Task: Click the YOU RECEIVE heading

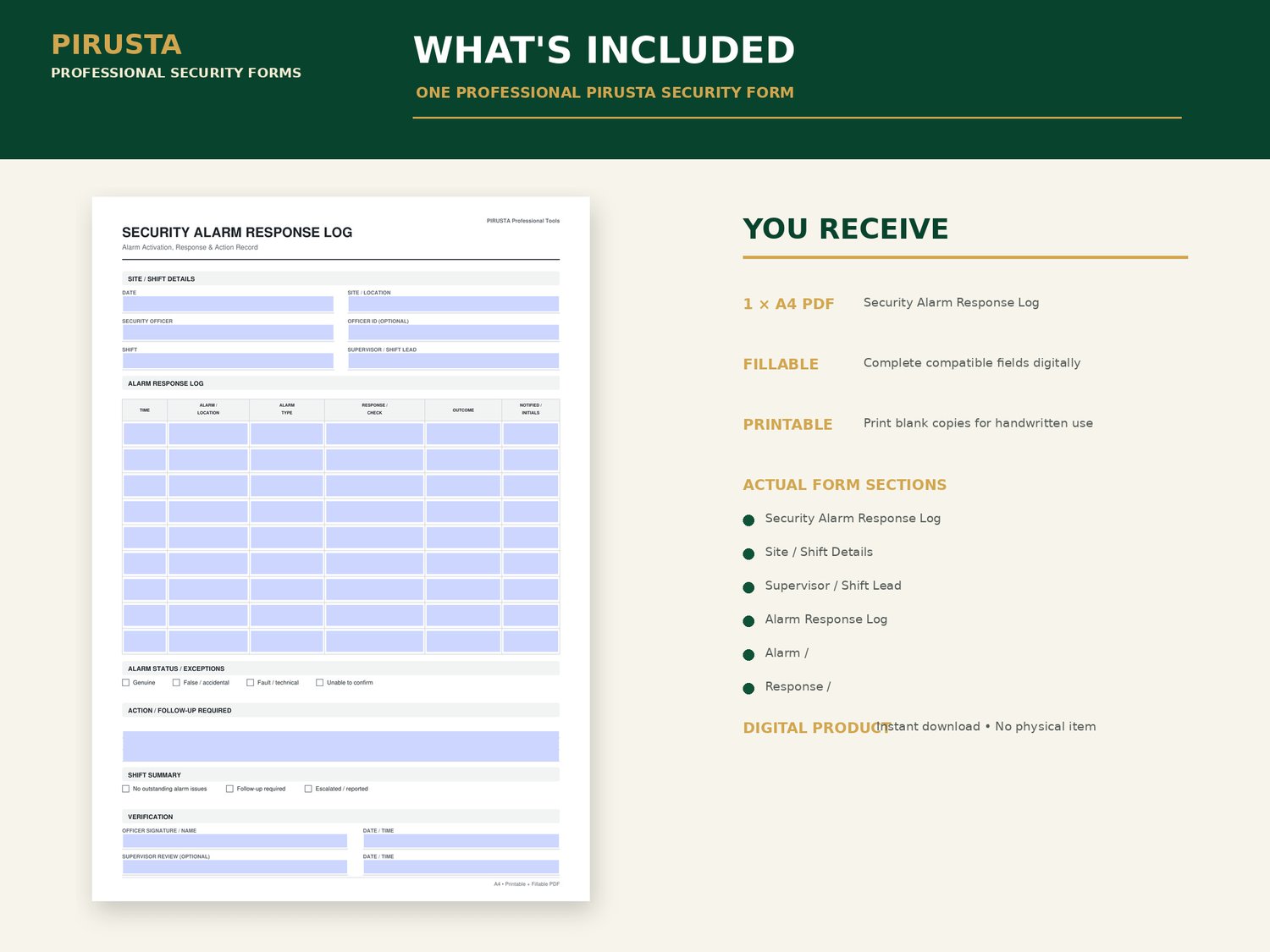Action: tap(846, 228)
